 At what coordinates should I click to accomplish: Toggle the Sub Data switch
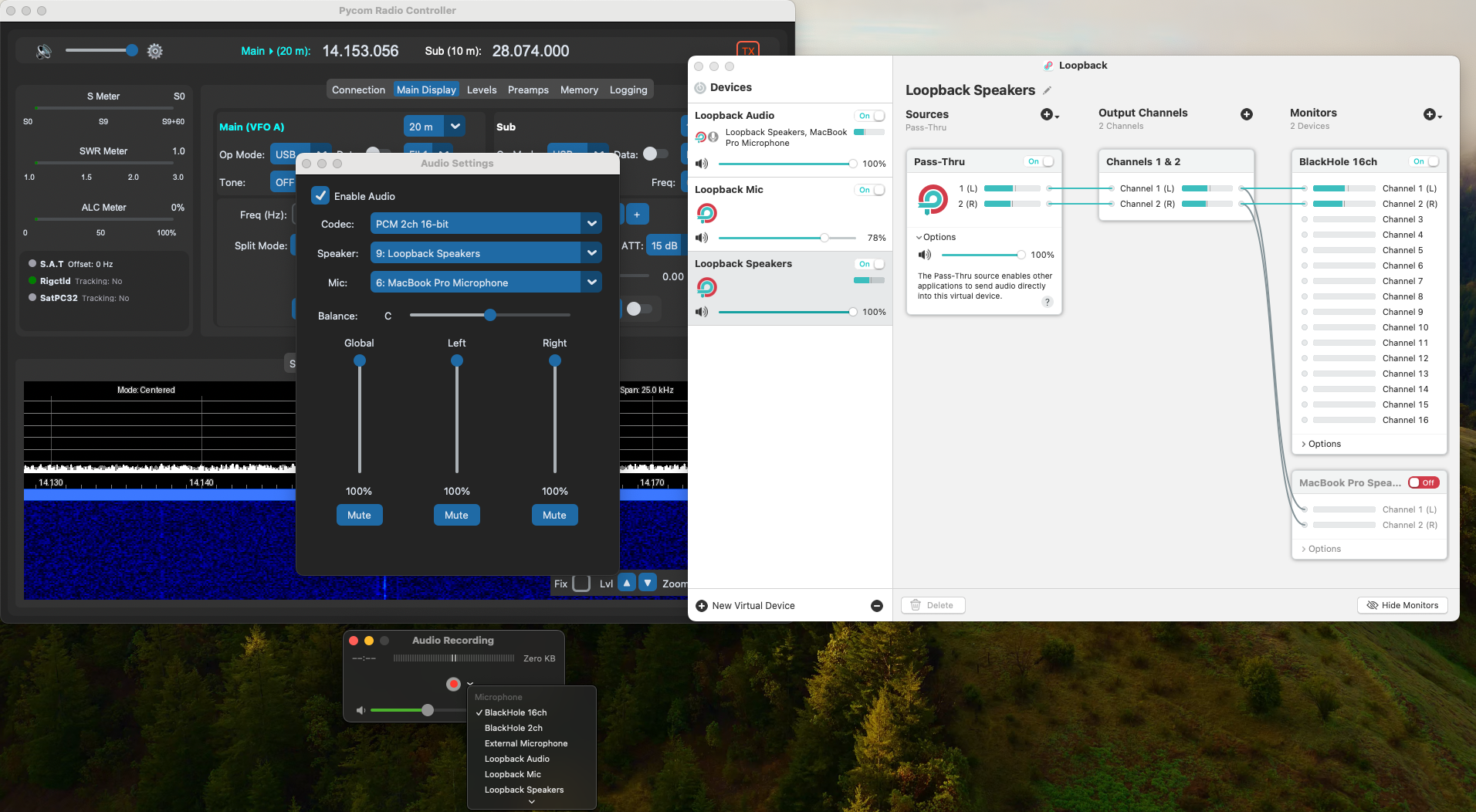(655, 154)
